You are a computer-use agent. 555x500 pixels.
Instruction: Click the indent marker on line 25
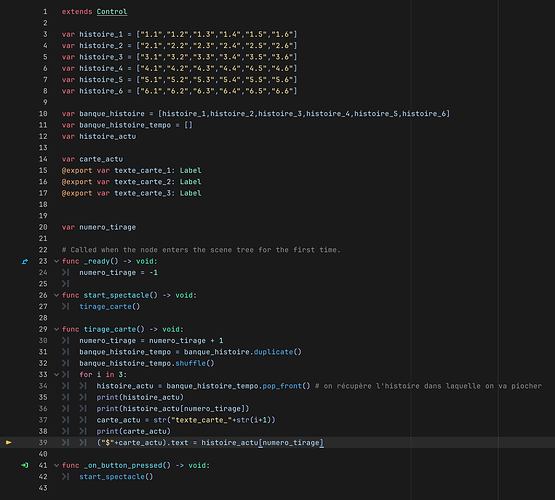pyautogui.click(x=65, y=284)
